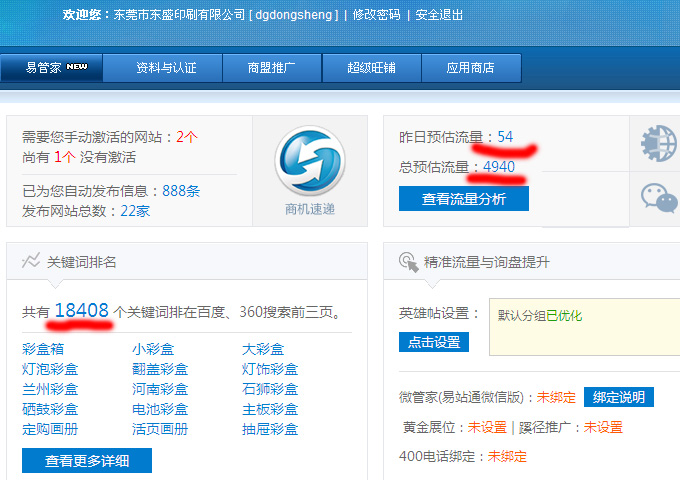The width and height of the screenshot is (680, 480).
Task: Open the 商盟推广 tab
Action: (x=272, y=68)
